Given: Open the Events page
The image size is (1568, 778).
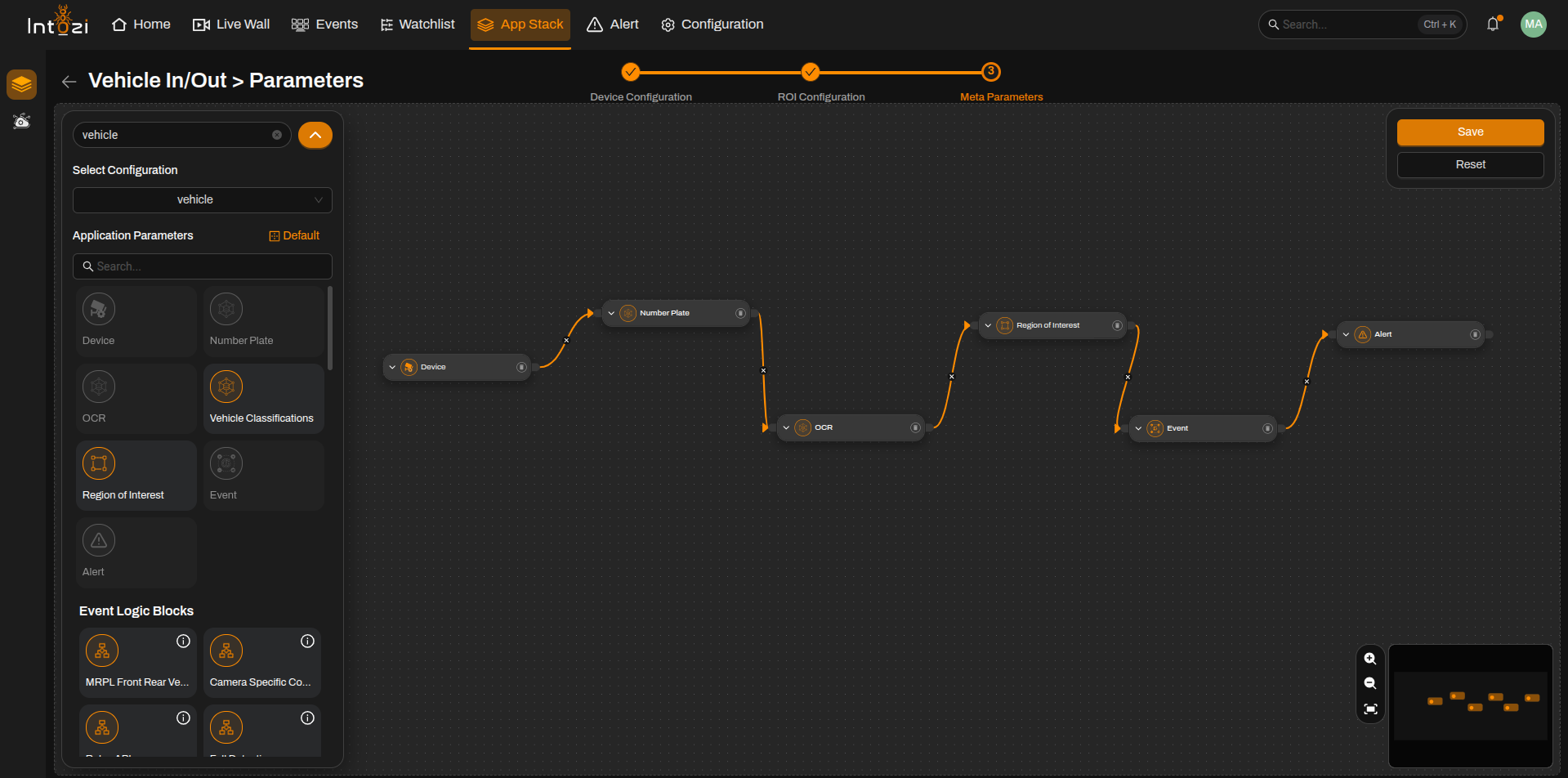Looking at the screenshot, I should [x=324, y=25].
